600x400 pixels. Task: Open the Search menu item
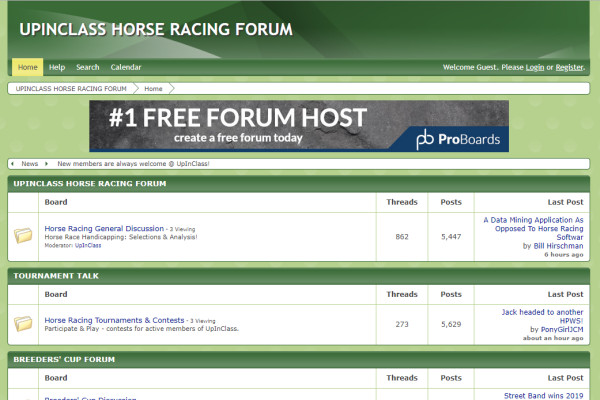point(88,67)
